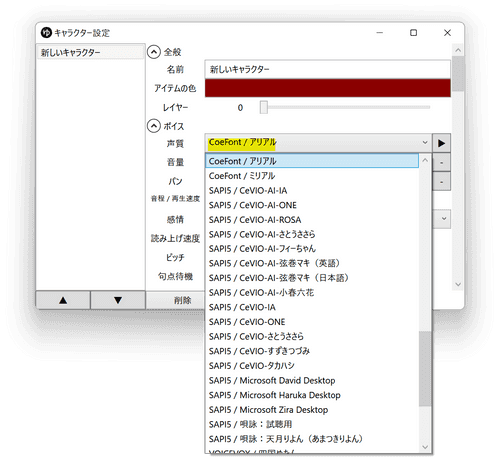Choose SAPI5 / Microsoft Zira Desktop

click(312, 410)
